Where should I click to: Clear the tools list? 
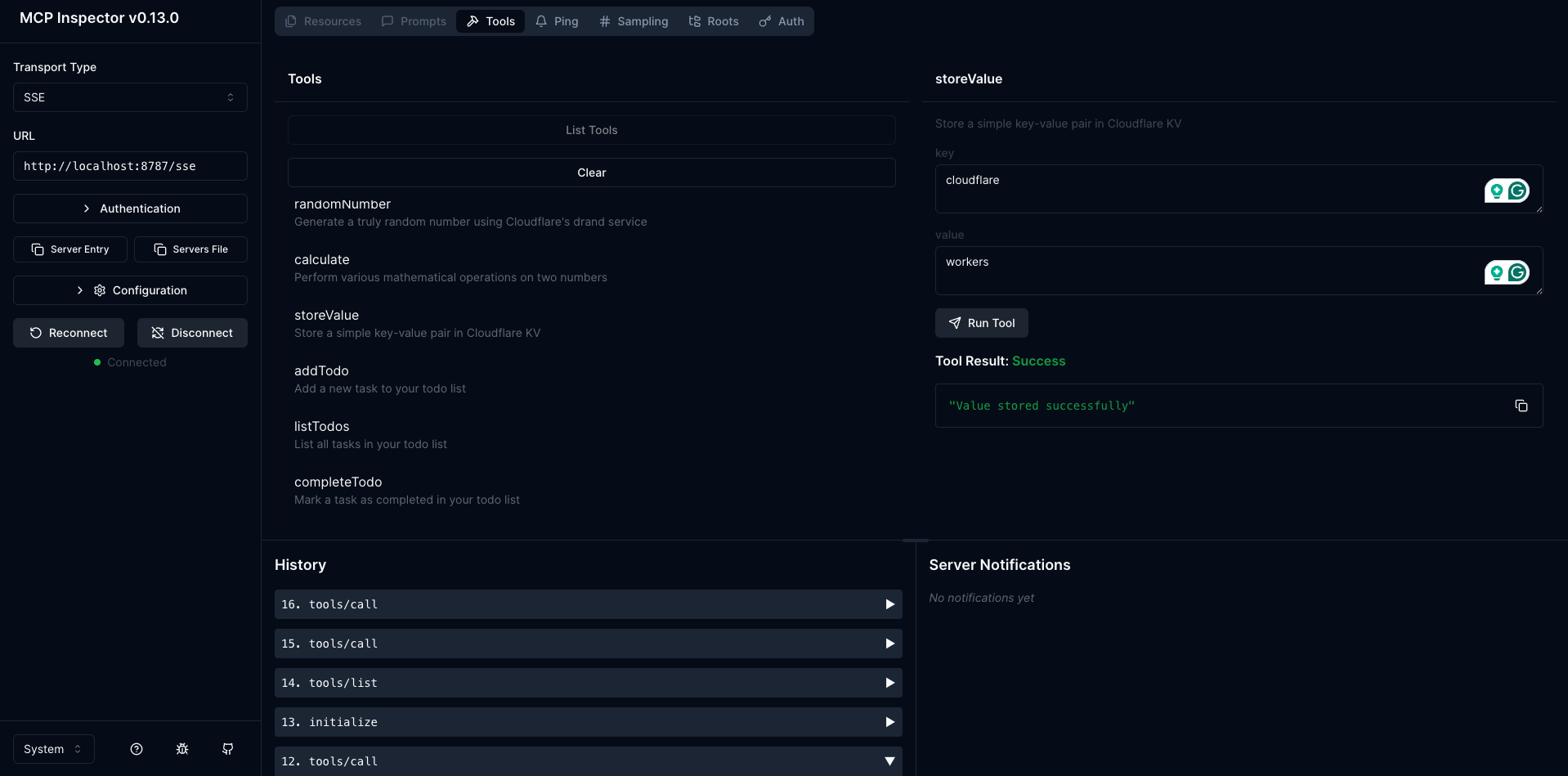click(592, 173)
